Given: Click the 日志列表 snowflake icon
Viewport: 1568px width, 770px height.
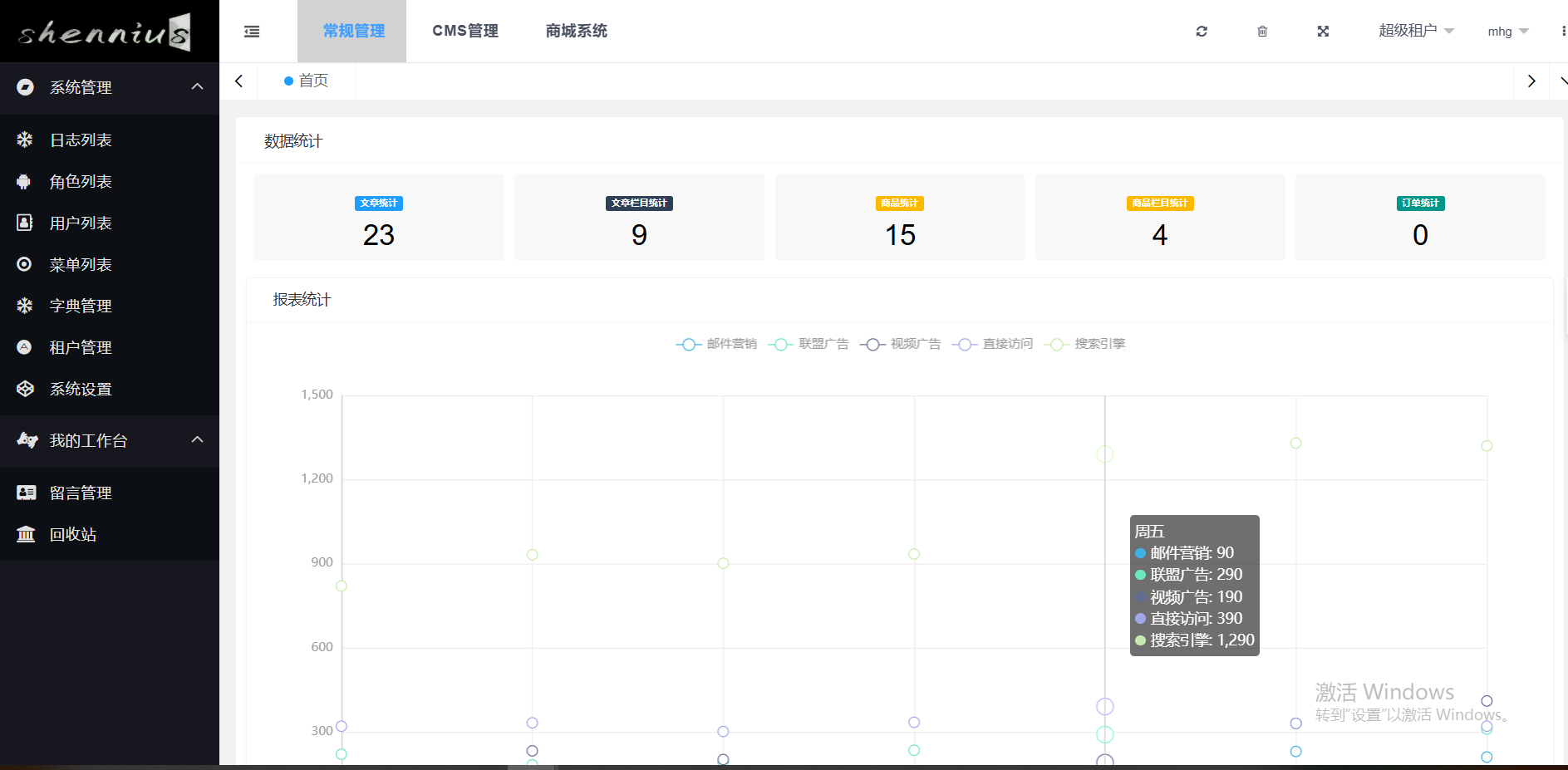Looking at the screenshot, I should pyautogui.click(x=25, y=140).
